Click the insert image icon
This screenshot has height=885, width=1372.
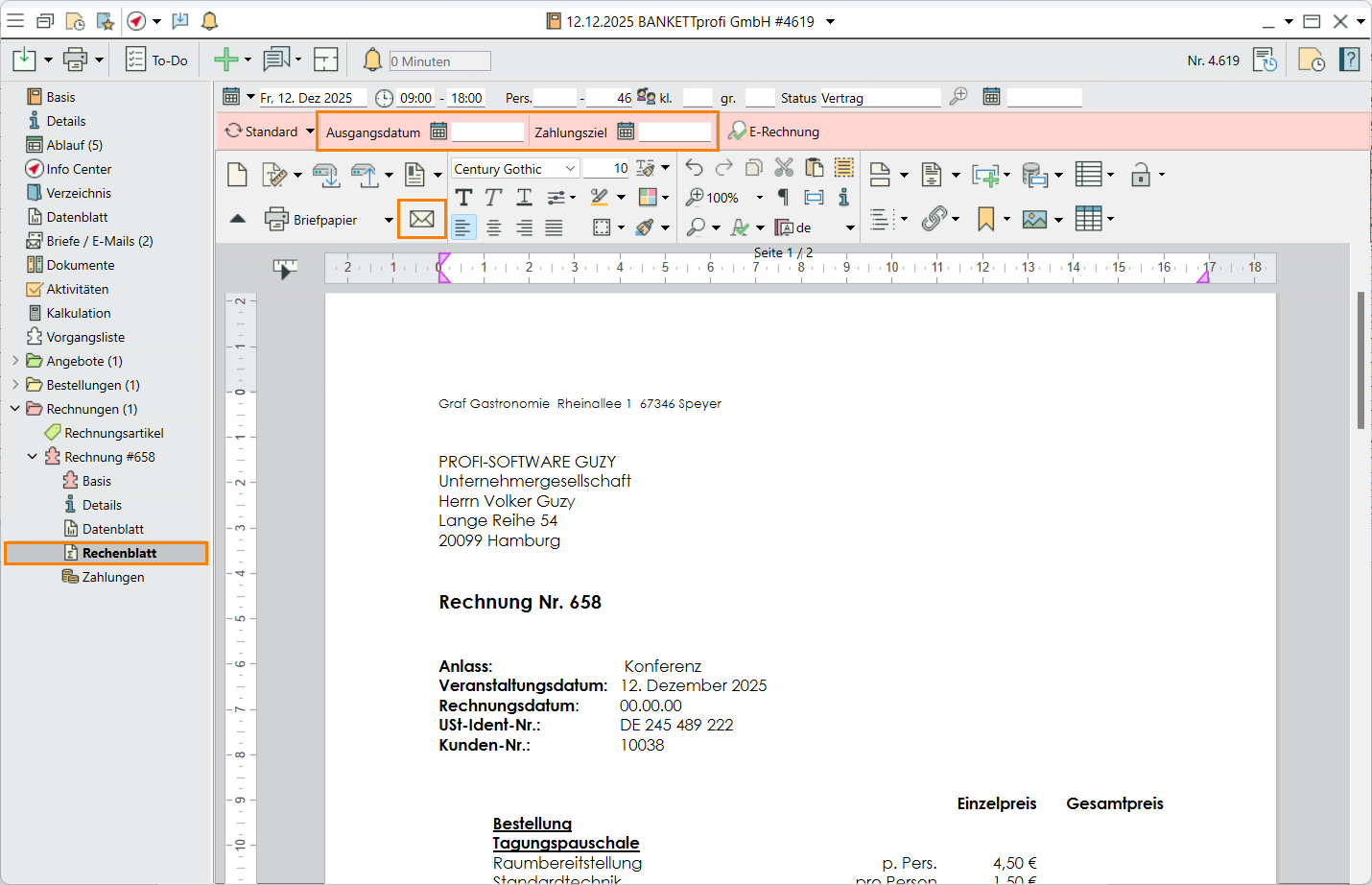[x=1034, y=219]
